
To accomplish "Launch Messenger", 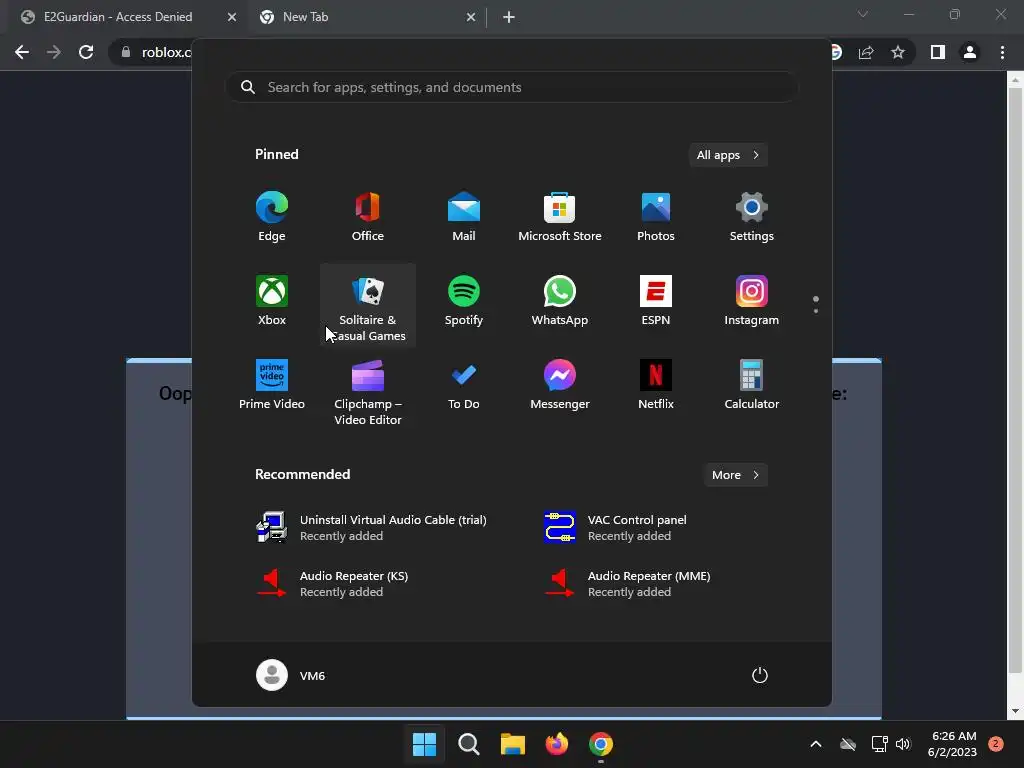I will tap(560, 385).
